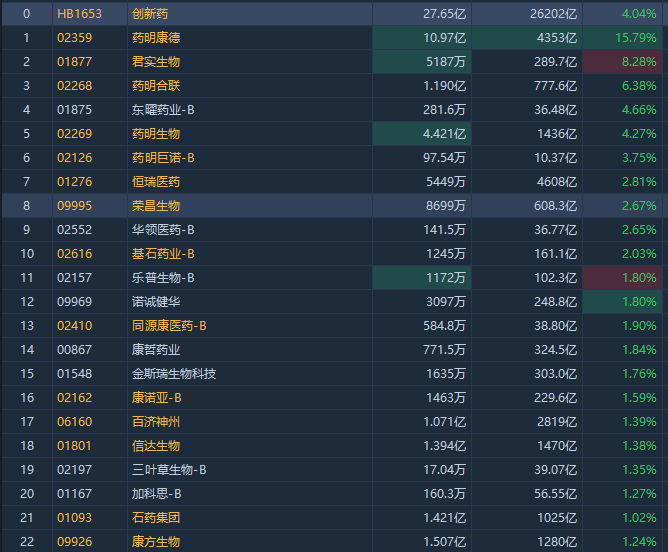This screenshot has height=552, width=668.
Task: Select 信达生物 stock name
Action: click(156, 446)
